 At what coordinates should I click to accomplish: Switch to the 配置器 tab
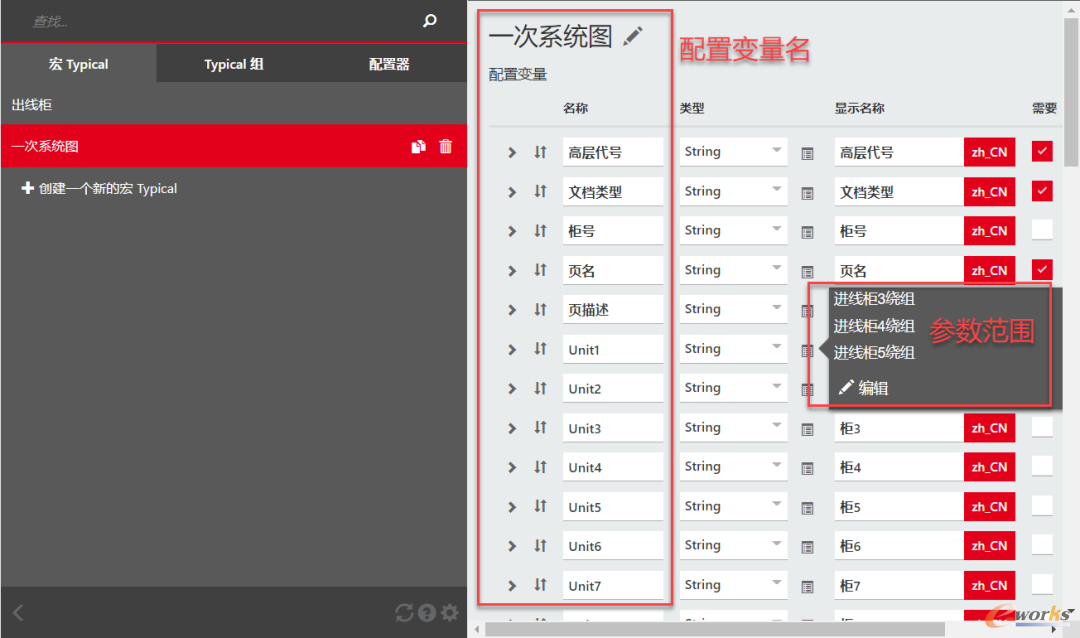point(389,63)
